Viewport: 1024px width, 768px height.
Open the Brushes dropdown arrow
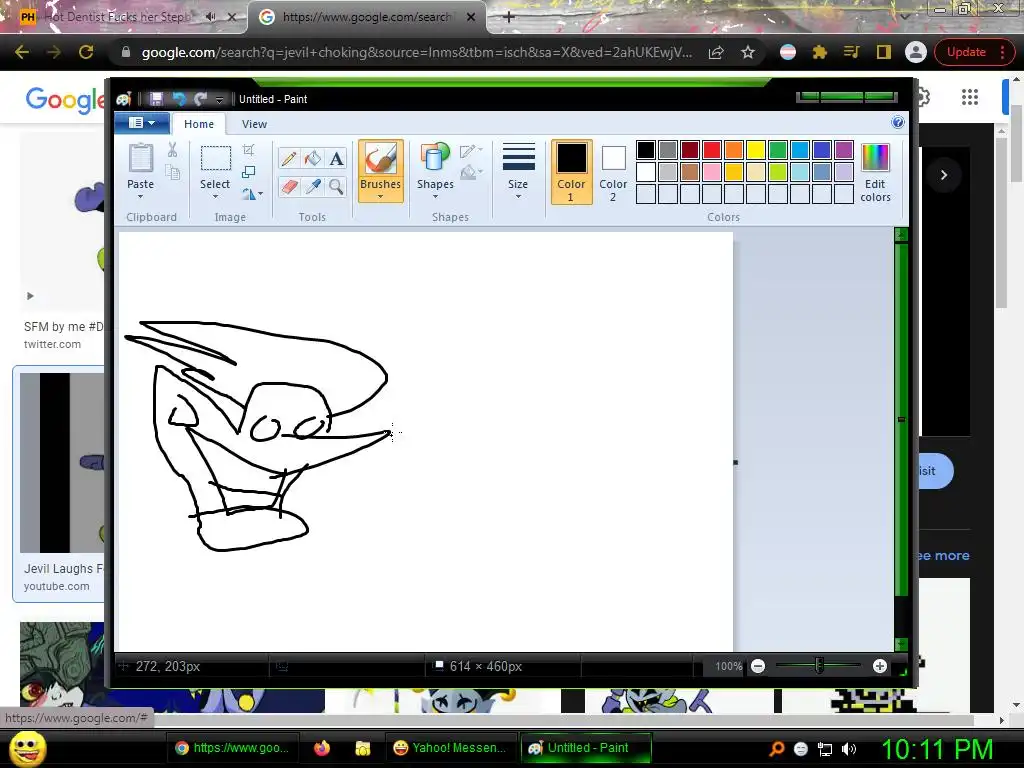[380, 197]
